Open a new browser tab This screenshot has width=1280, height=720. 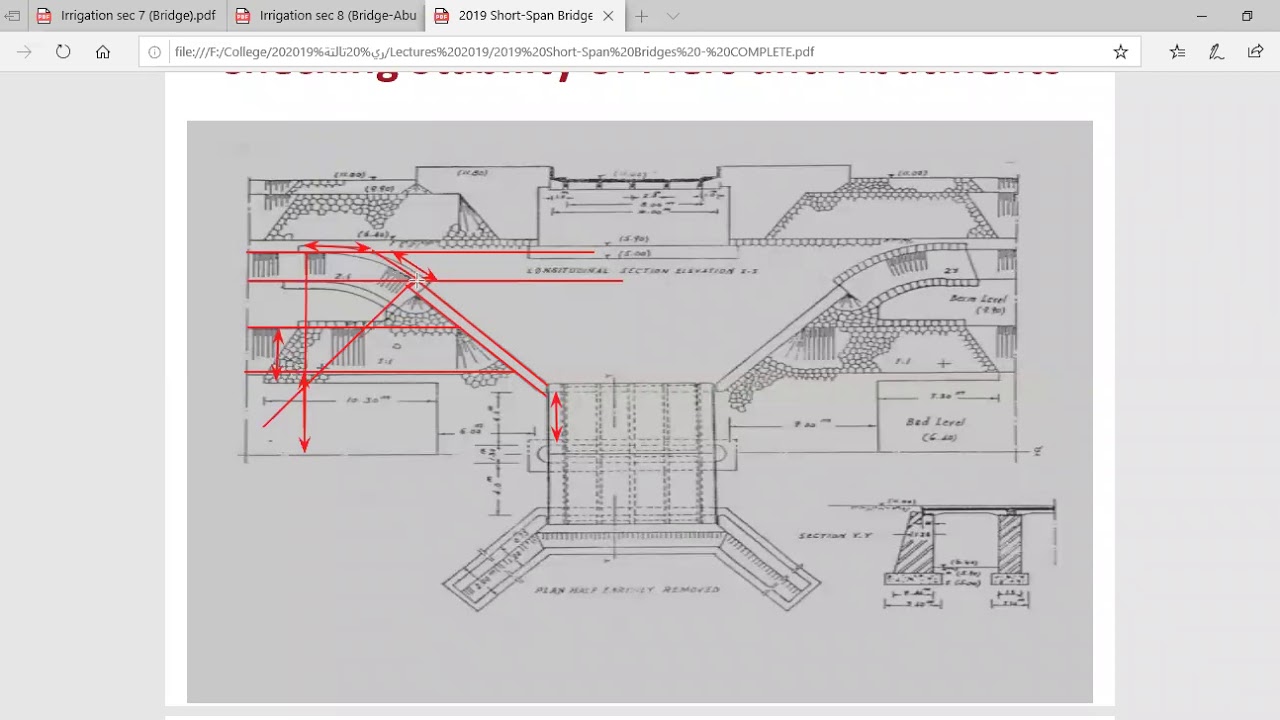click(641, 16)
